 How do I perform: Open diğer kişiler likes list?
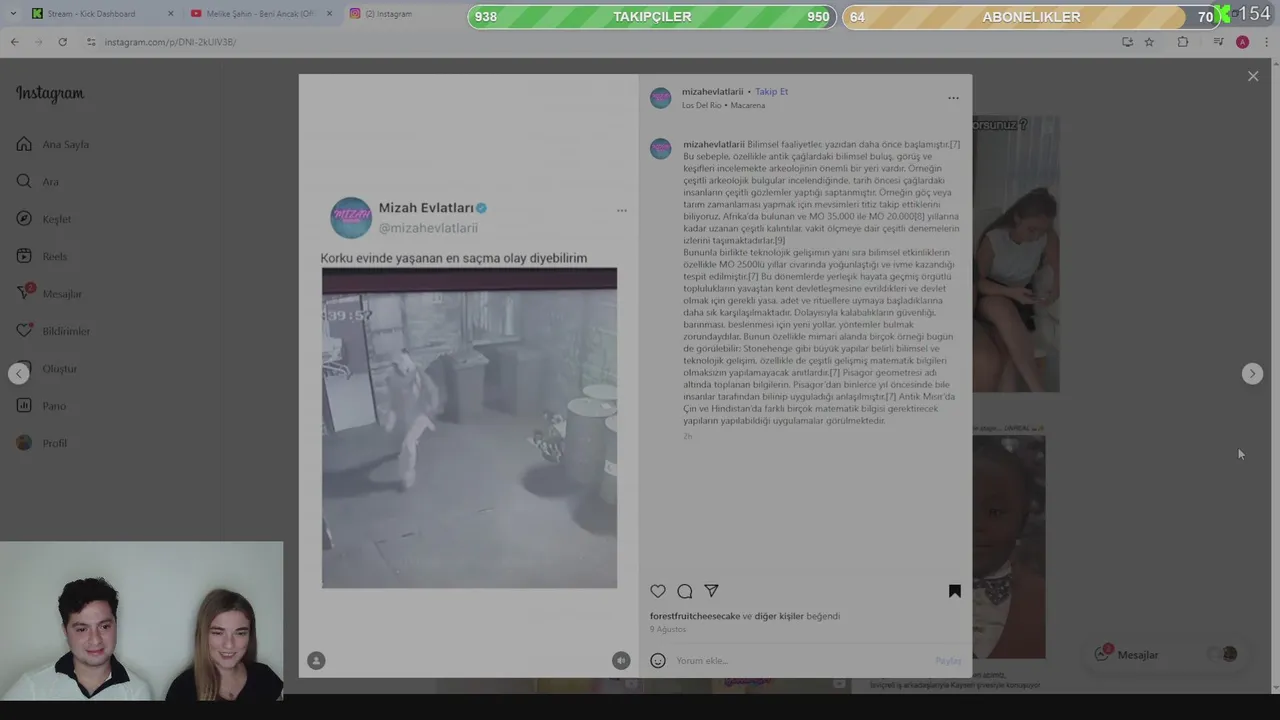tap(779, 617)
